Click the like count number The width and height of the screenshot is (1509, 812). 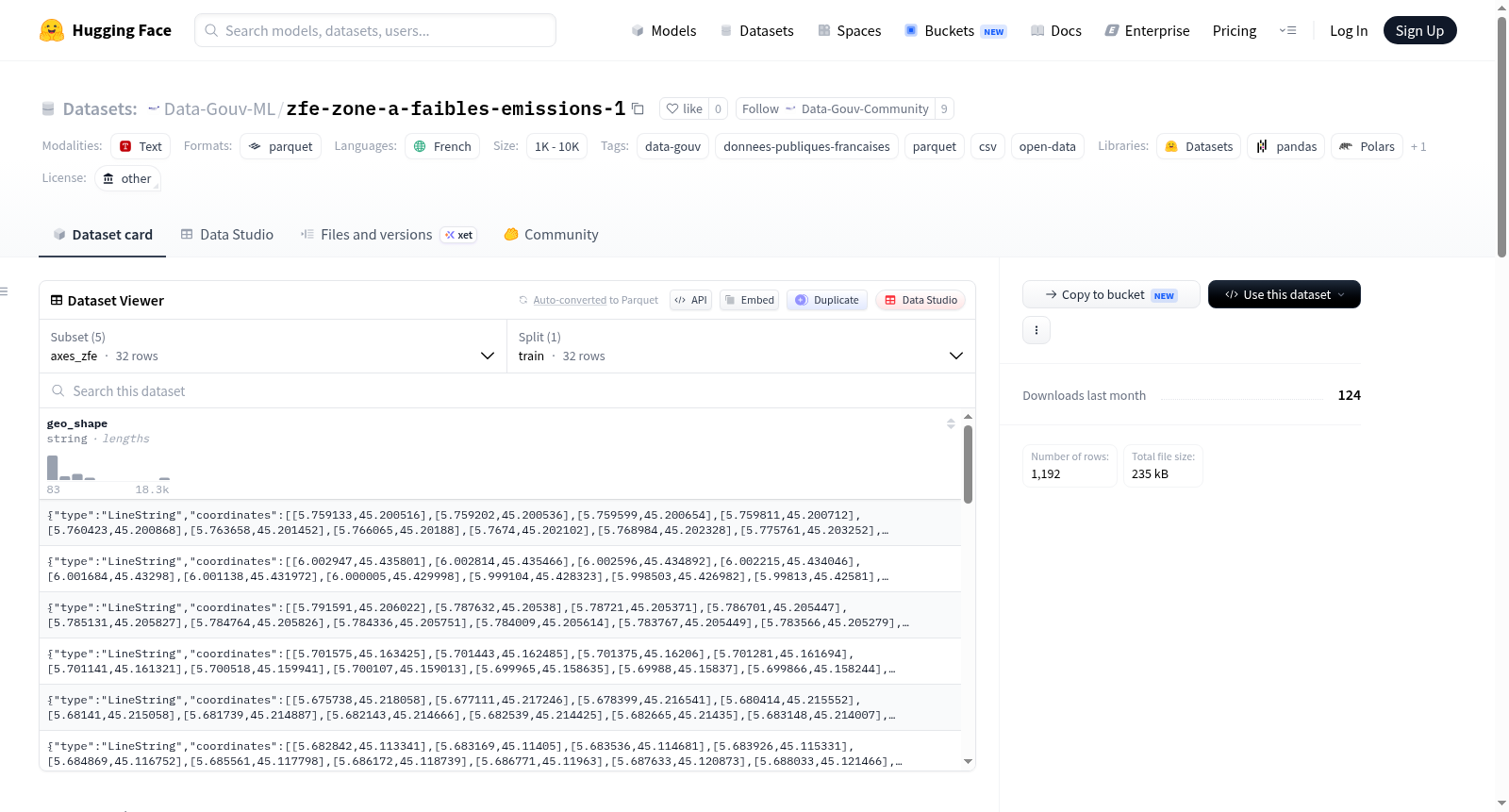(718, 108)
